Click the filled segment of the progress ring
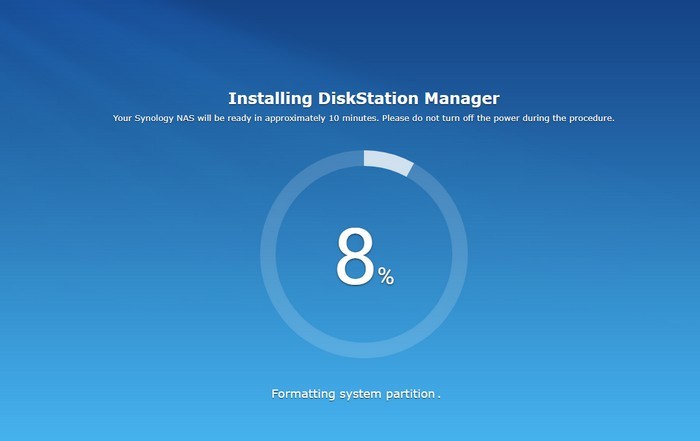The image size is (700, 441). [x=388, y=162]
